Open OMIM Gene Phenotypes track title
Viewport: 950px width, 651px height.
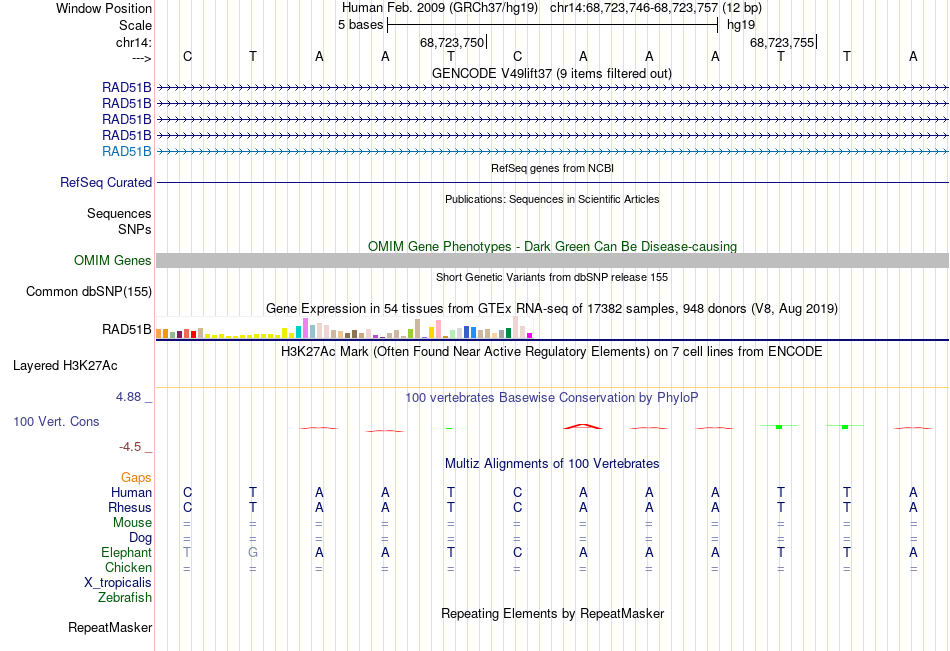coord(552,246)
